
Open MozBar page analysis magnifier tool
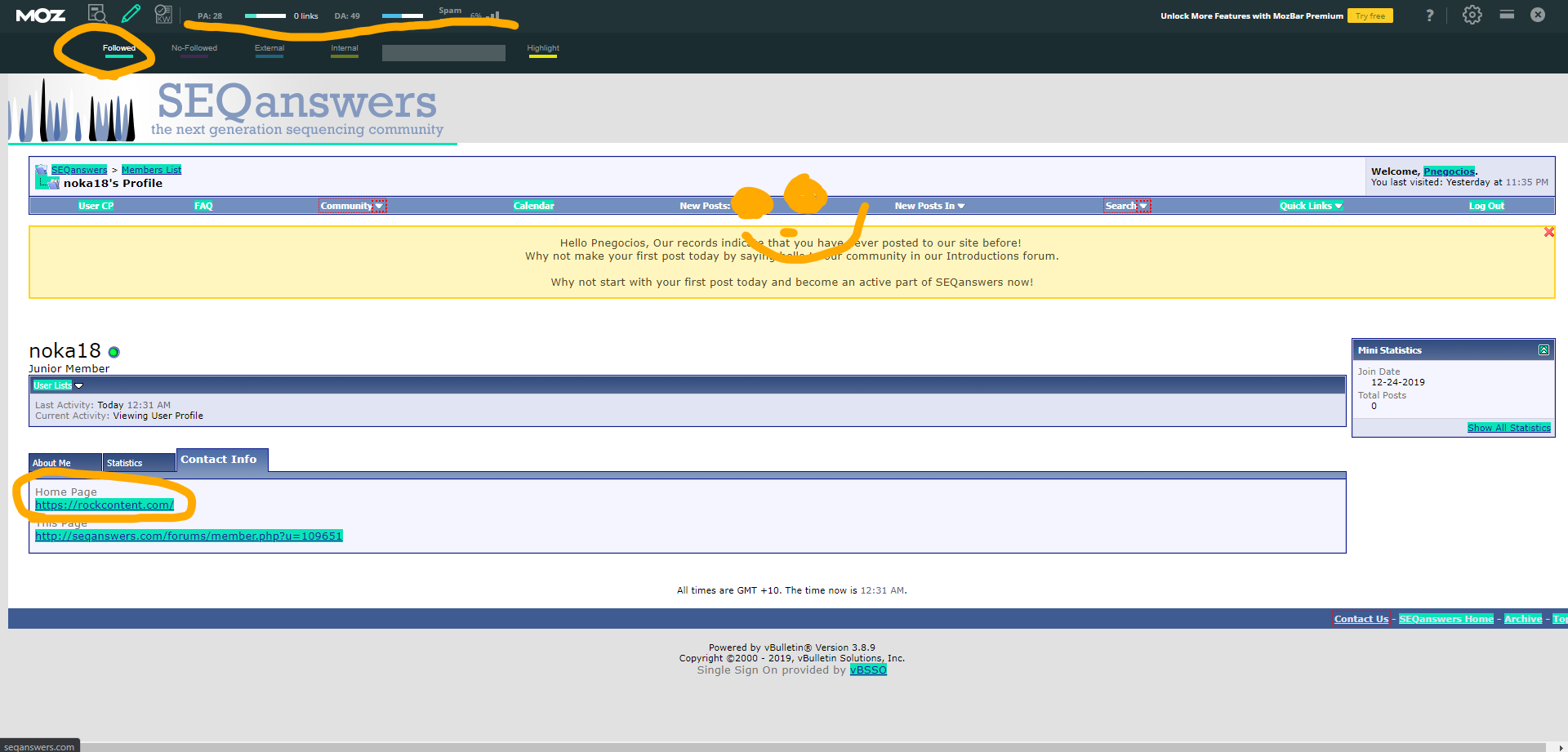[x=97, y=14]
